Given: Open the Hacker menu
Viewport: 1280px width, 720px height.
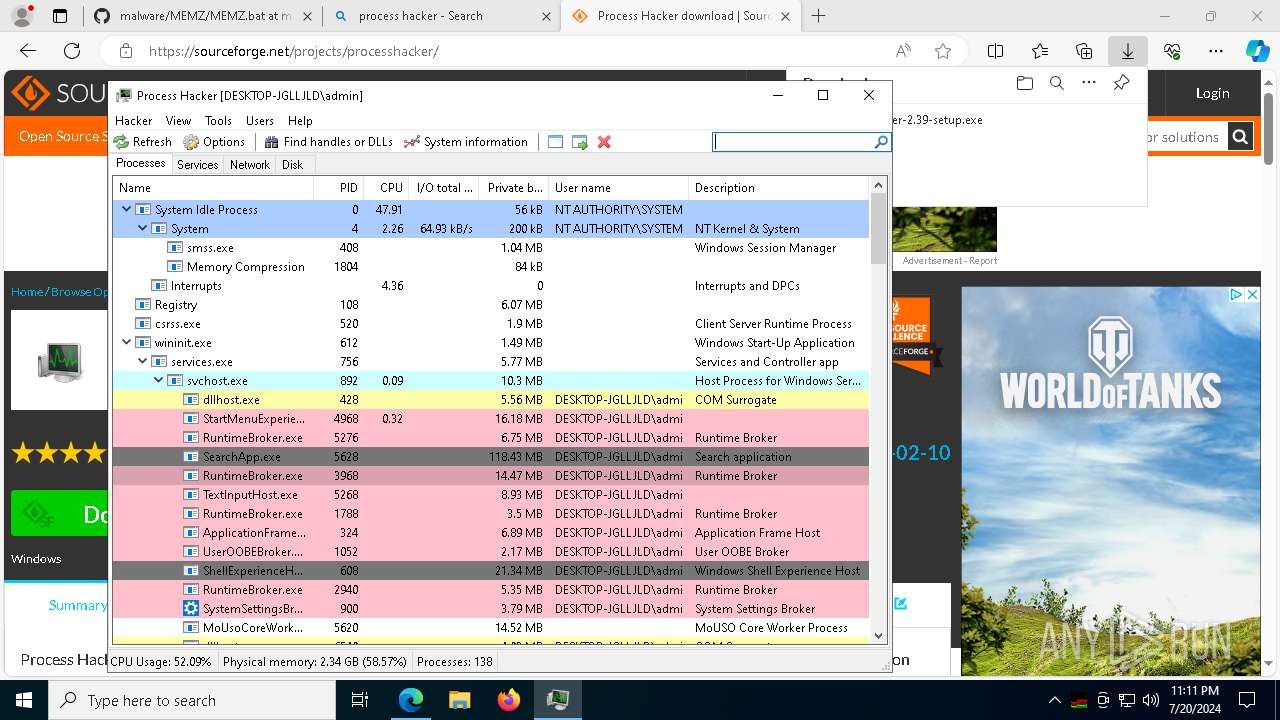Looking at the screenshot, I should (x=133, y=120).
